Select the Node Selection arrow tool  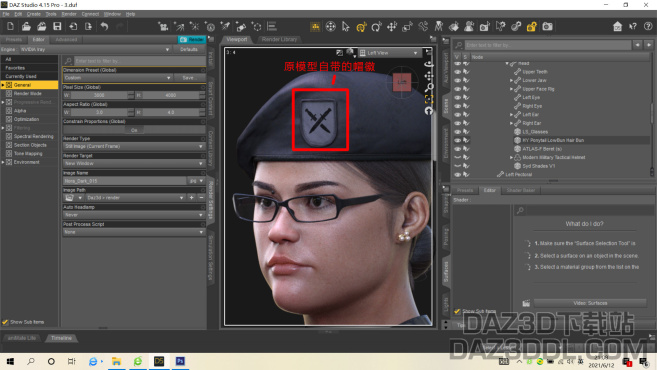[x=346, y=27]
